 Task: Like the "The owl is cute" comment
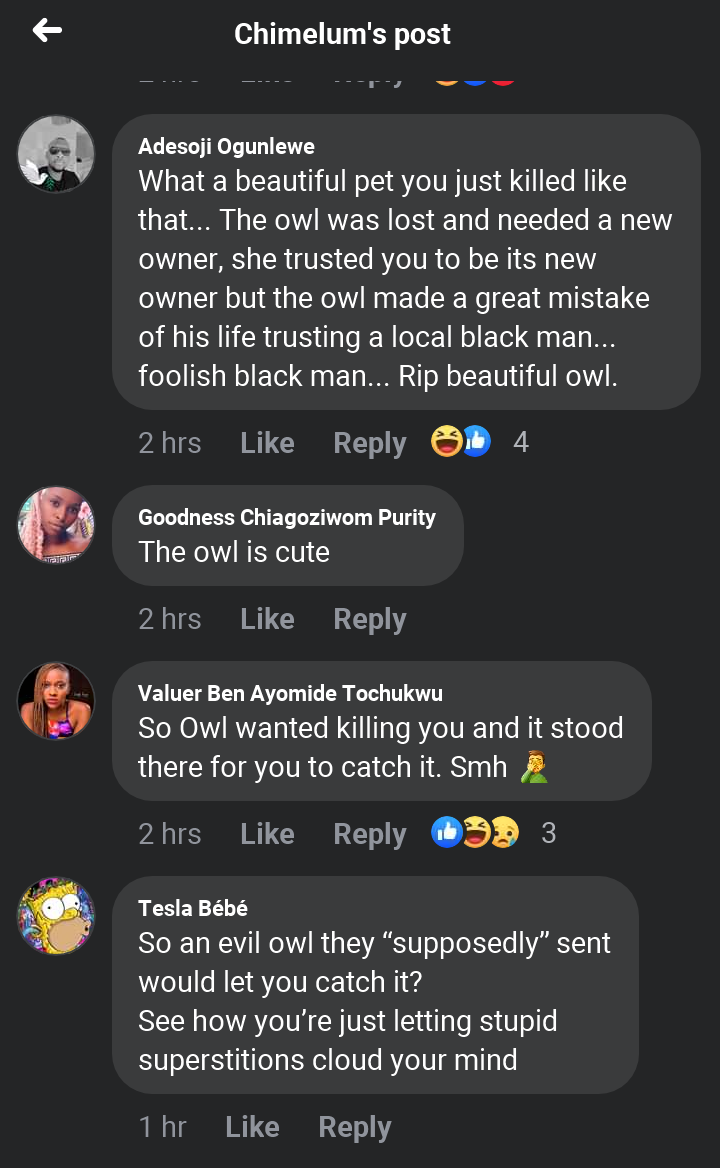[267, 619]
